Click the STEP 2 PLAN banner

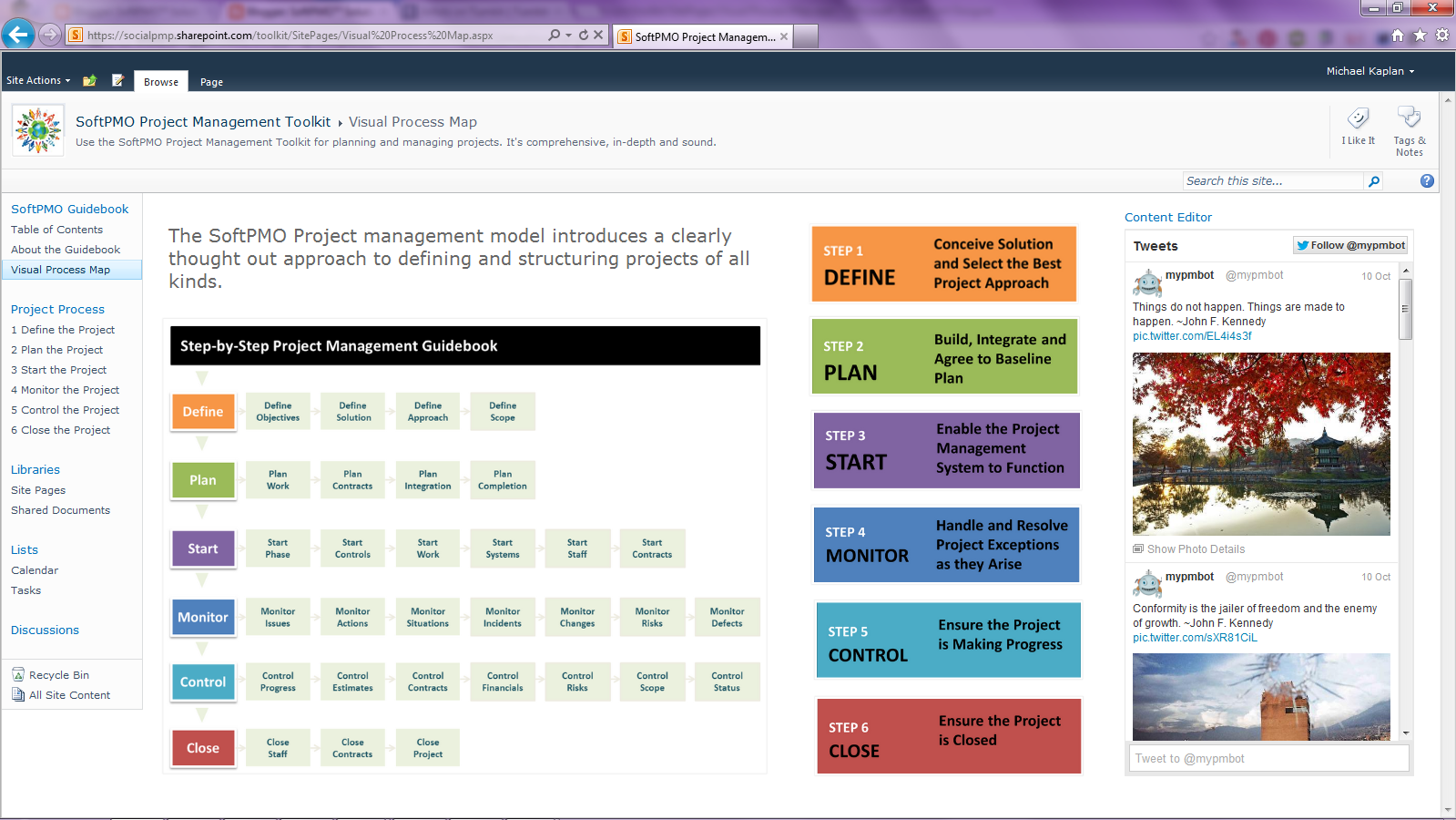[x=944, y=356]
